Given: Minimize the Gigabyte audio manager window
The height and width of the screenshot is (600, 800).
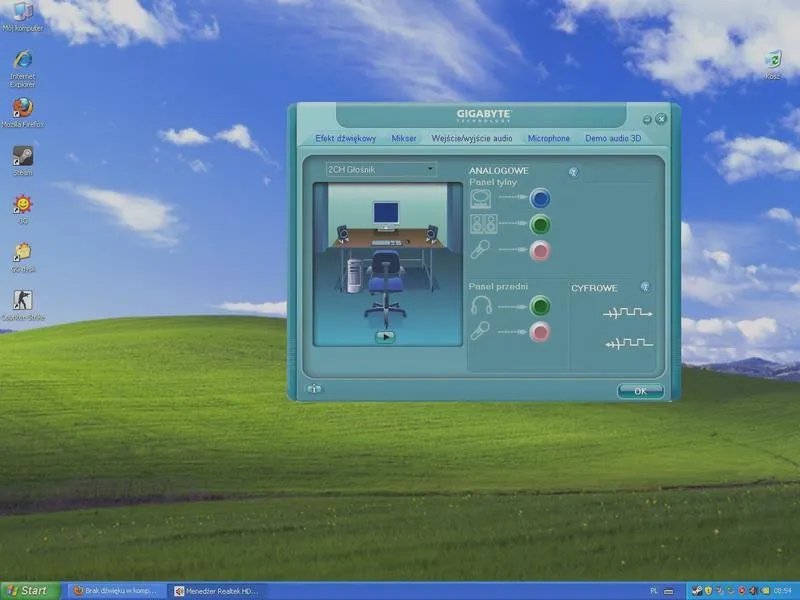Looking at the screenshot, I should point(647,119).
